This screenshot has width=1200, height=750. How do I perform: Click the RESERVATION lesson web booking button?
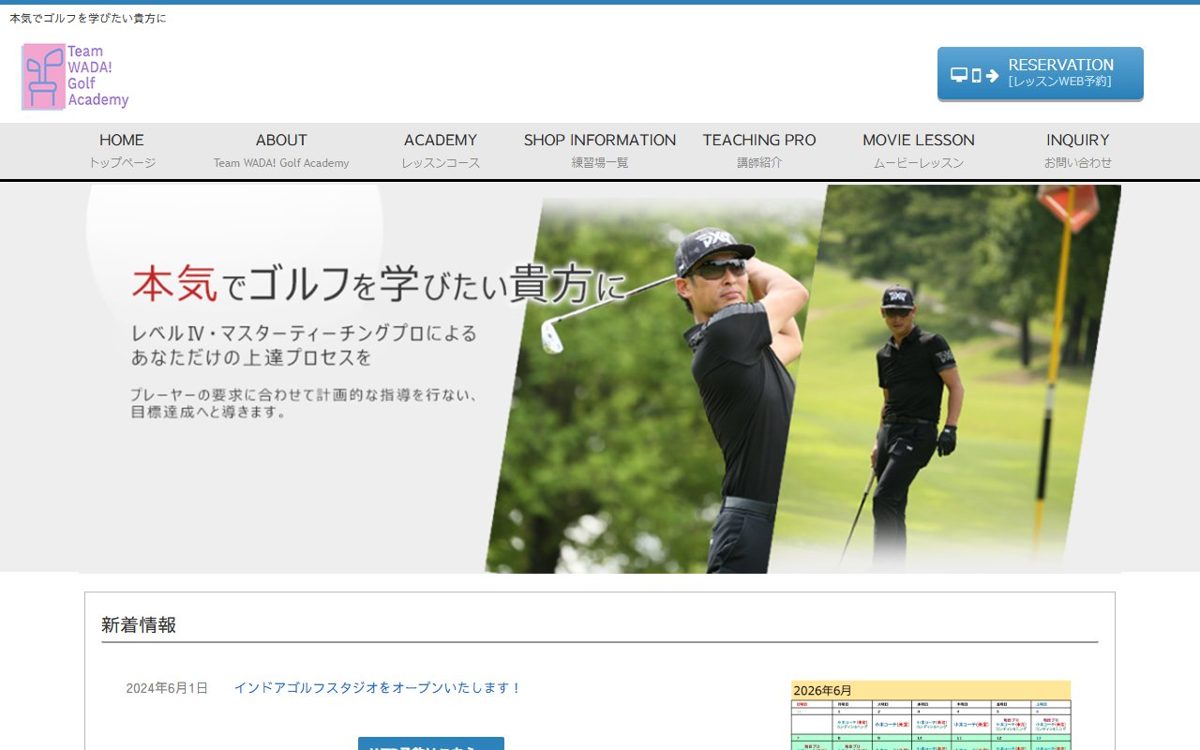(1040, 74)
